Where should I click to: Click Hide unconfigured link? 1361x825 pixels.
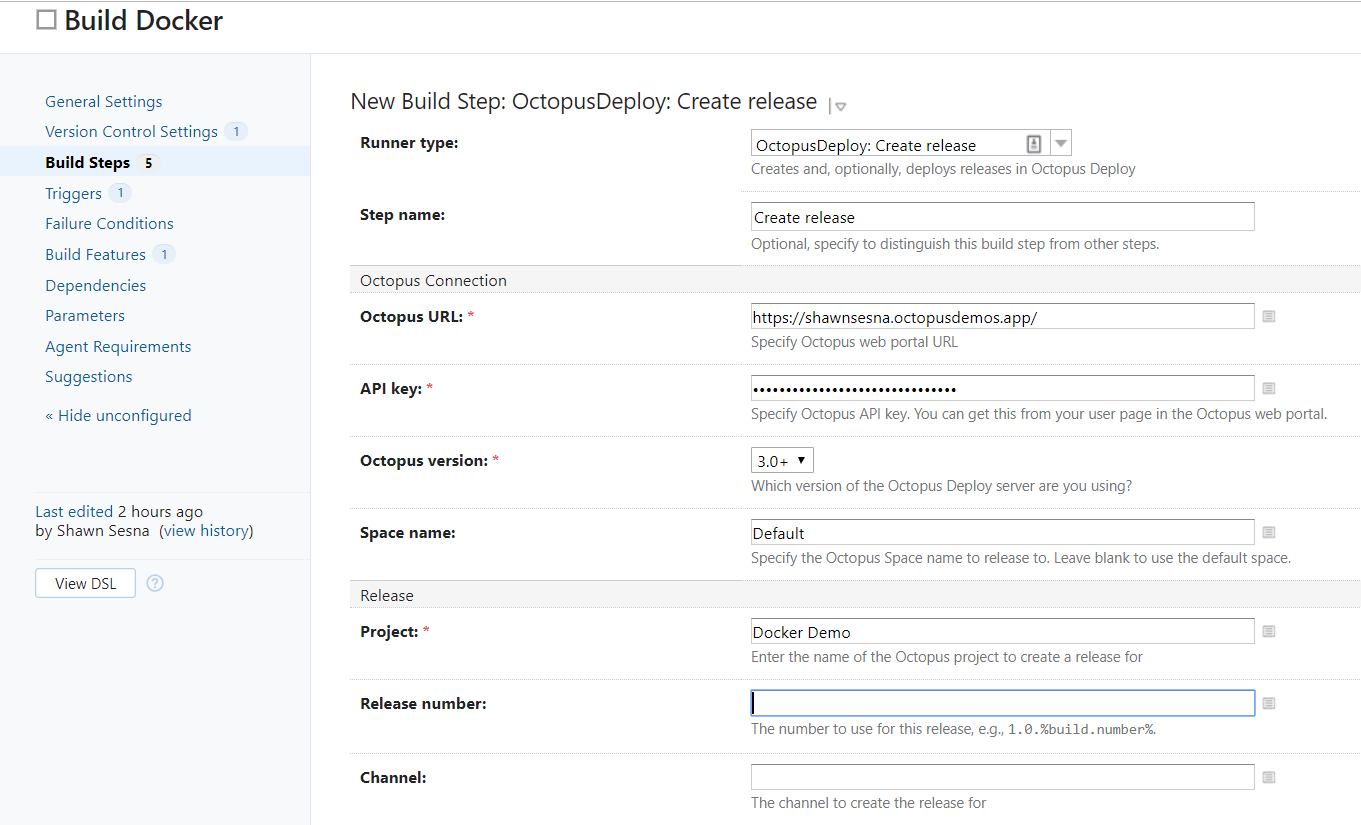click(x=118, y=415)
